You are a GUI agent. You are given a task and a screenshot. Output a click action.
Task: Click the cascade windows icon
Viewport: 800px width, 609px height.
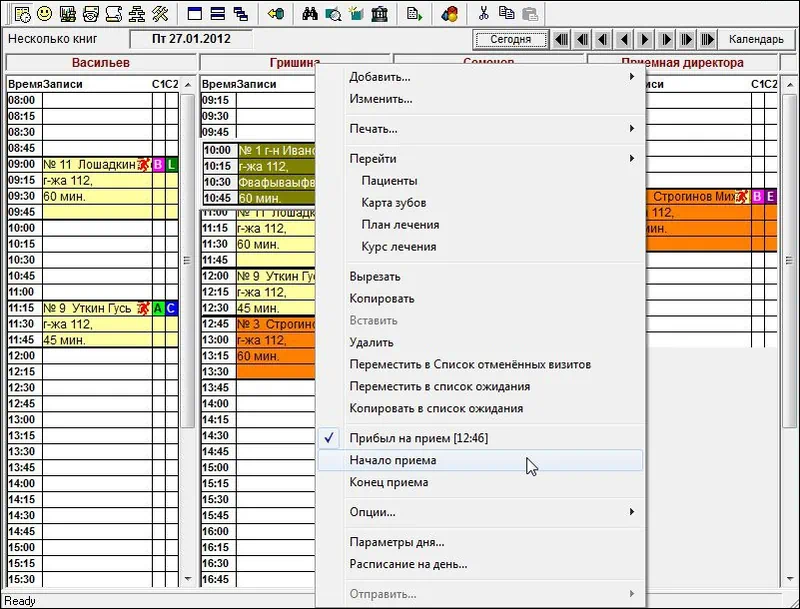coord(240,14)
